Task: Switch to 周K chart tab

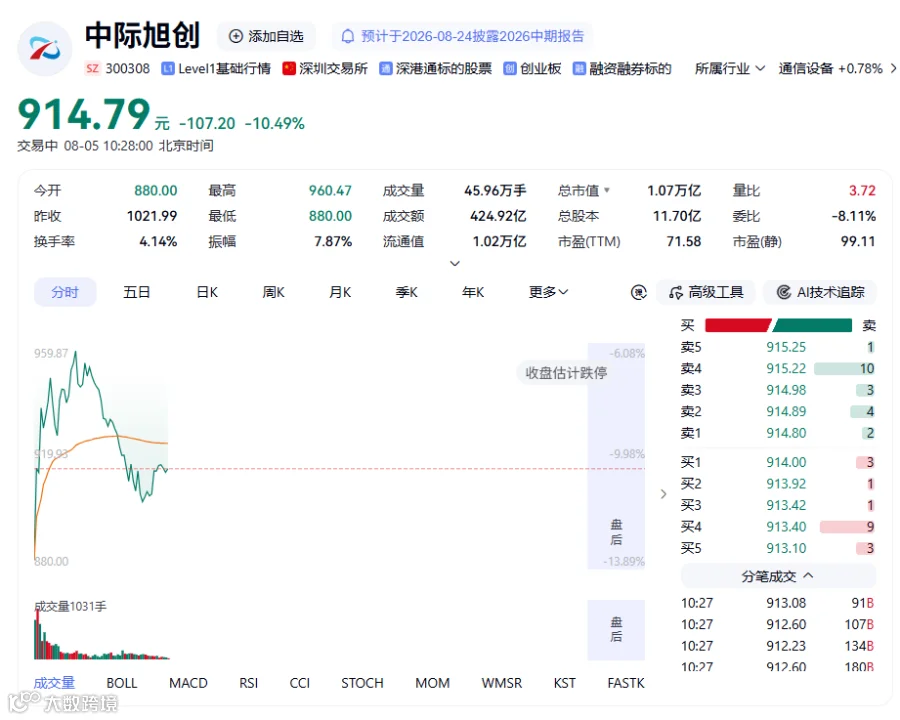Action: coord(273,292)
